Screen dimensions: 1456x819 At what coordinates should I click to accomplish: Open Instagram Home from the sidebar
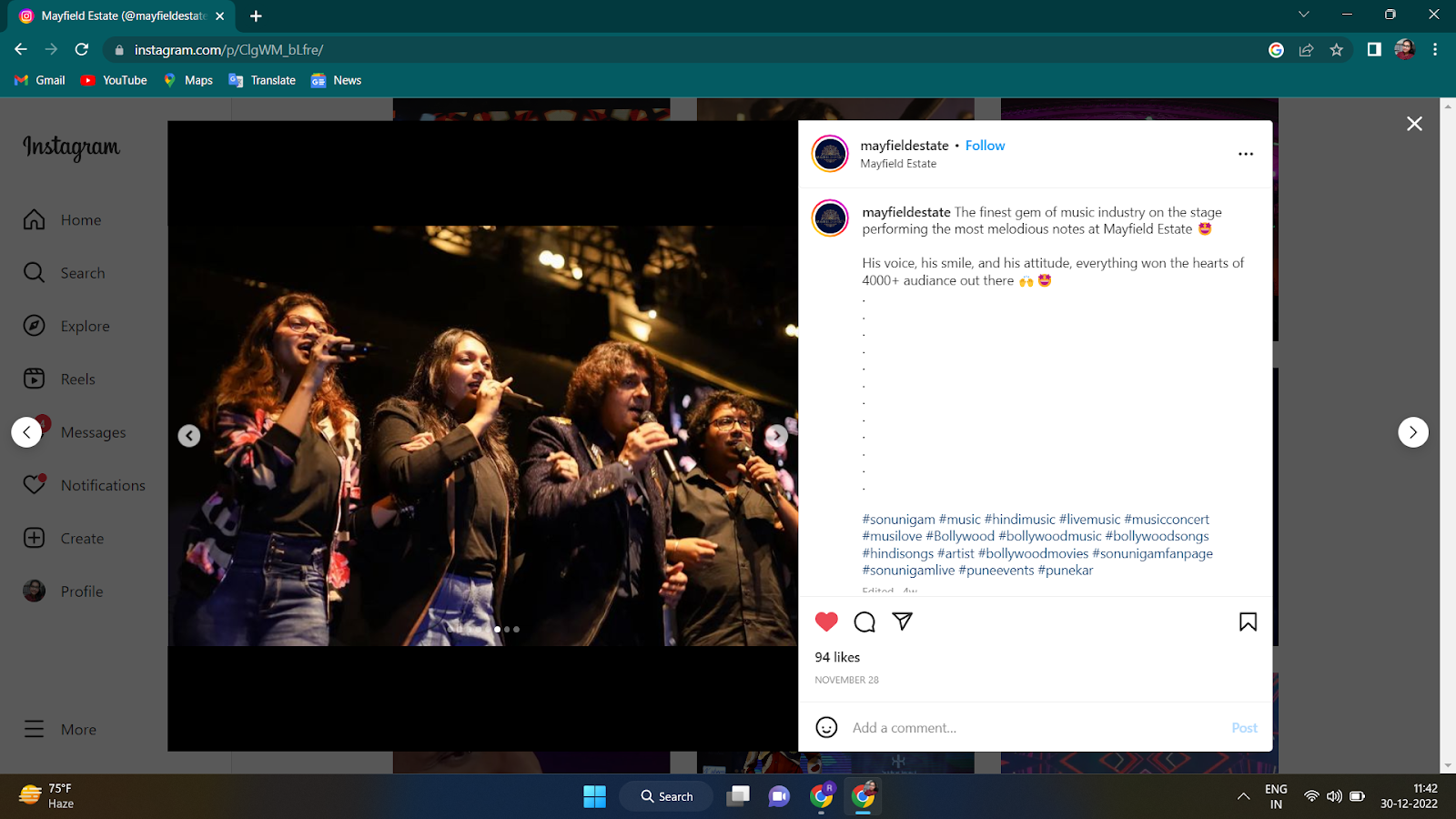pyautogui.click(x=62, y=220)
